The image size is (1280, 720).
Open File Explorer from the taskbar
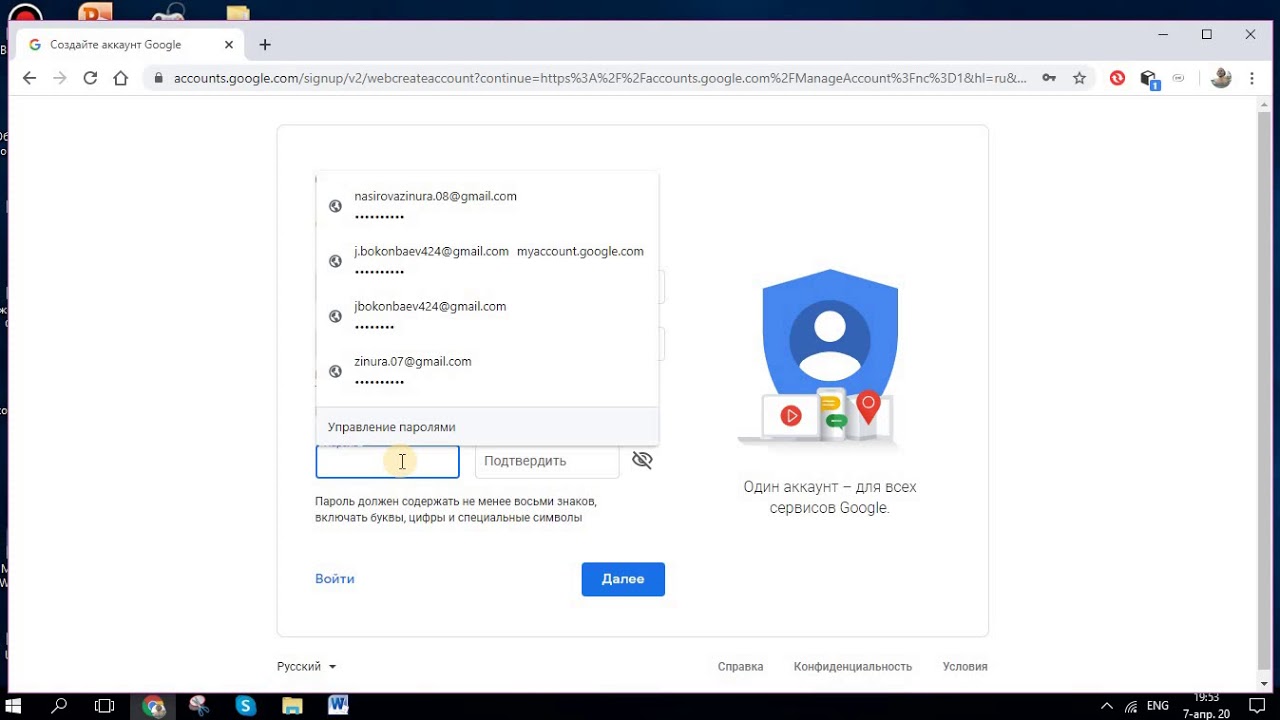click(291, 706)
